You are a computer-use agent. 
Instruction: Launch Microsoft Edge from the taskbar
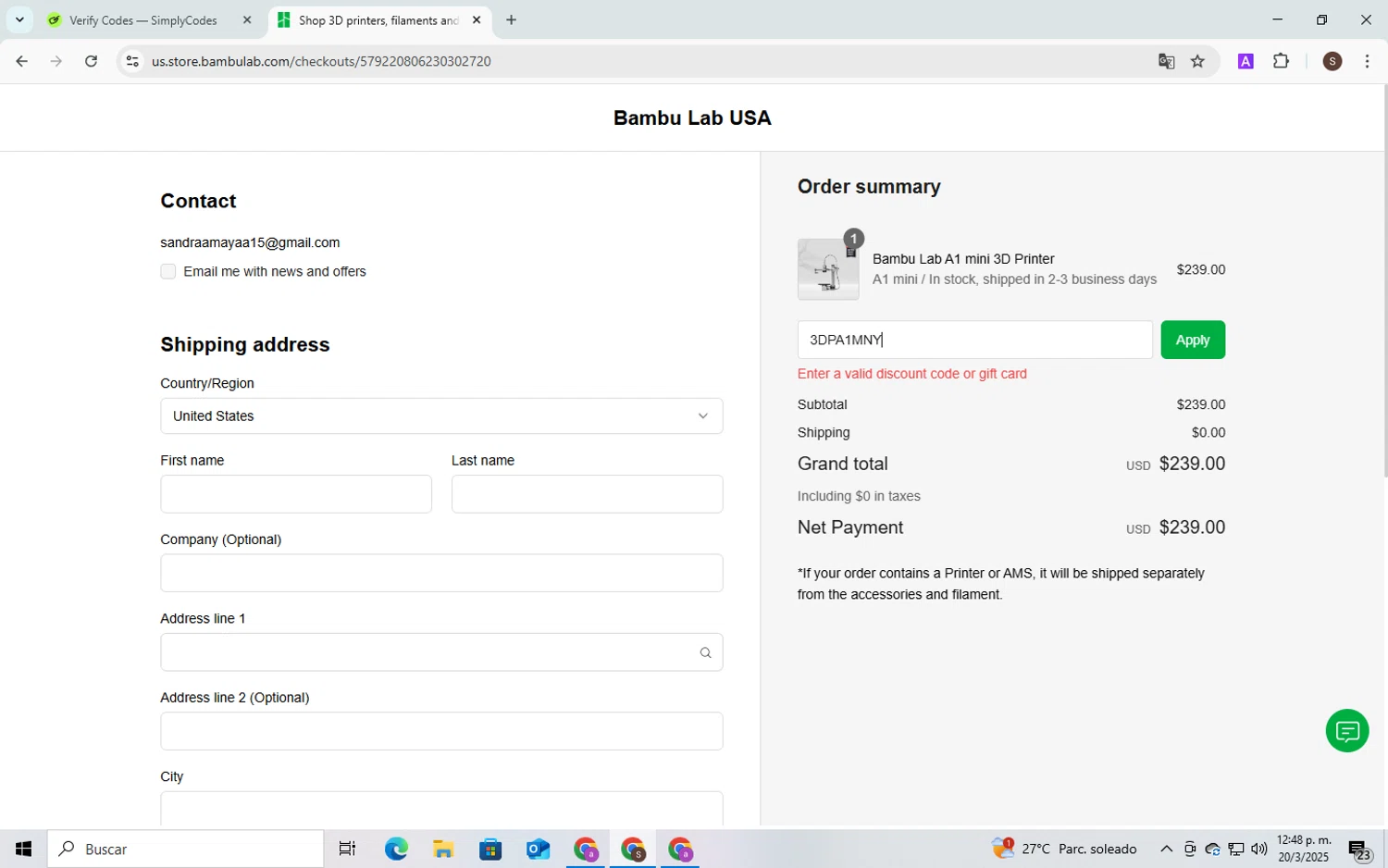click(x=396, y=849)
